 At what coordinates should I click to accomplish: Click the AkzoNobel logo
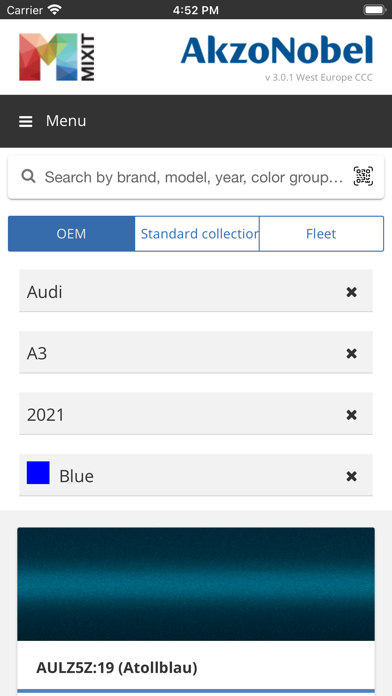click(x=277, y=50)
